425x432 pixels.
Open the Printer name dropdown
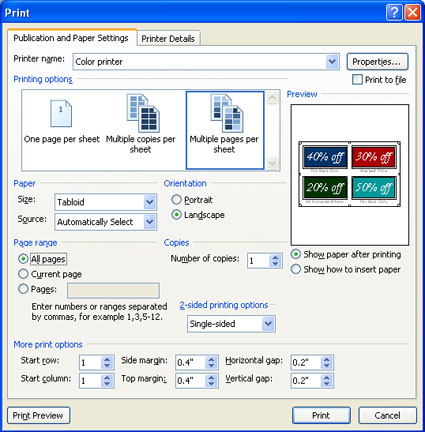tap(332, 62)
